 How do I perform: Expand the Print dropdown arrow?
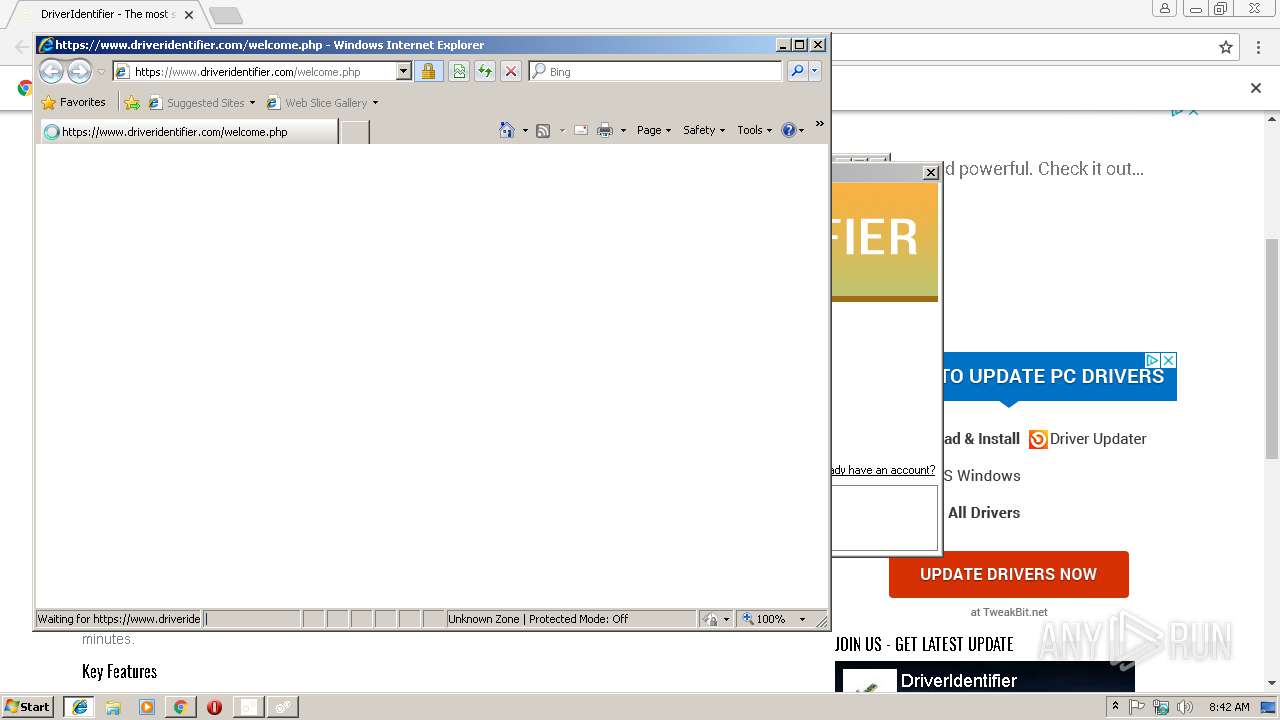click(x=623, y=130)
